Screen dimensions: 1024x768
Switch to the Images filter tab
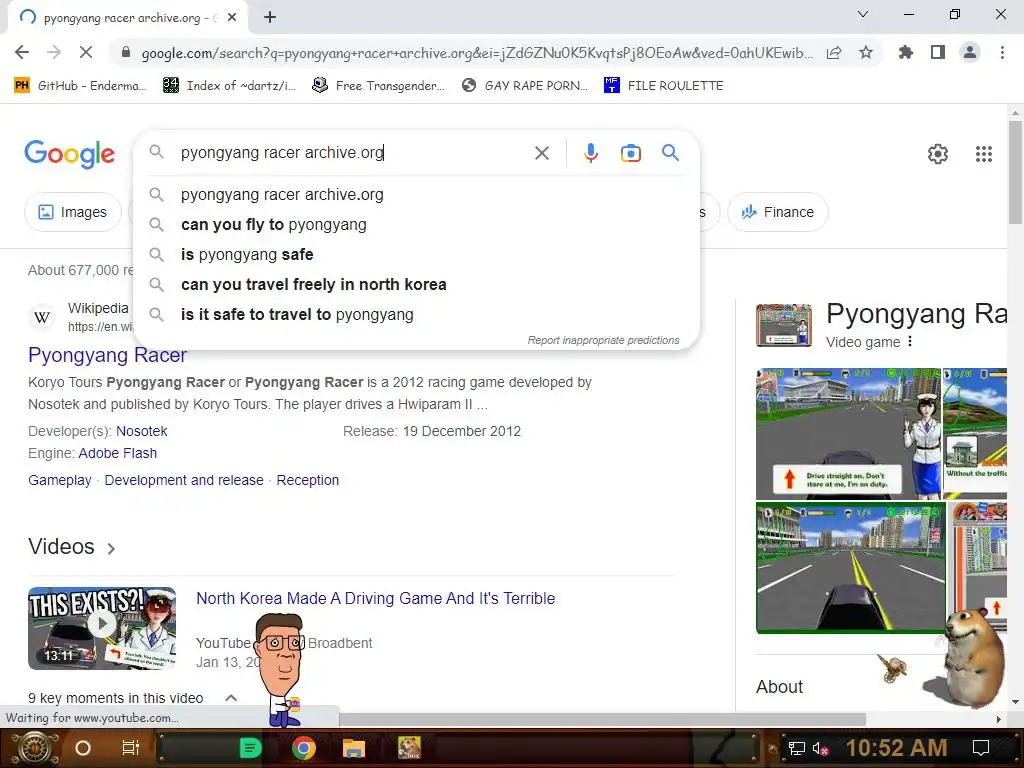tap(72, 212)
